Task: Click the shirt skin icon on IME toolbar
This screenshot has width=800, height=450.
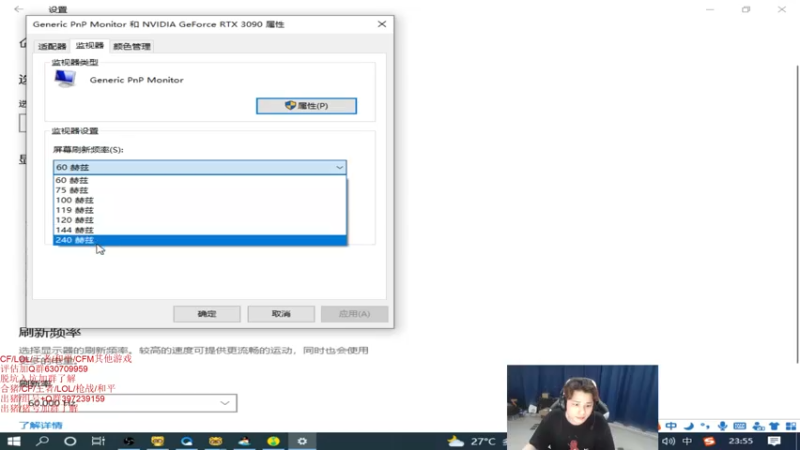Action: click(x=774, y=426)
